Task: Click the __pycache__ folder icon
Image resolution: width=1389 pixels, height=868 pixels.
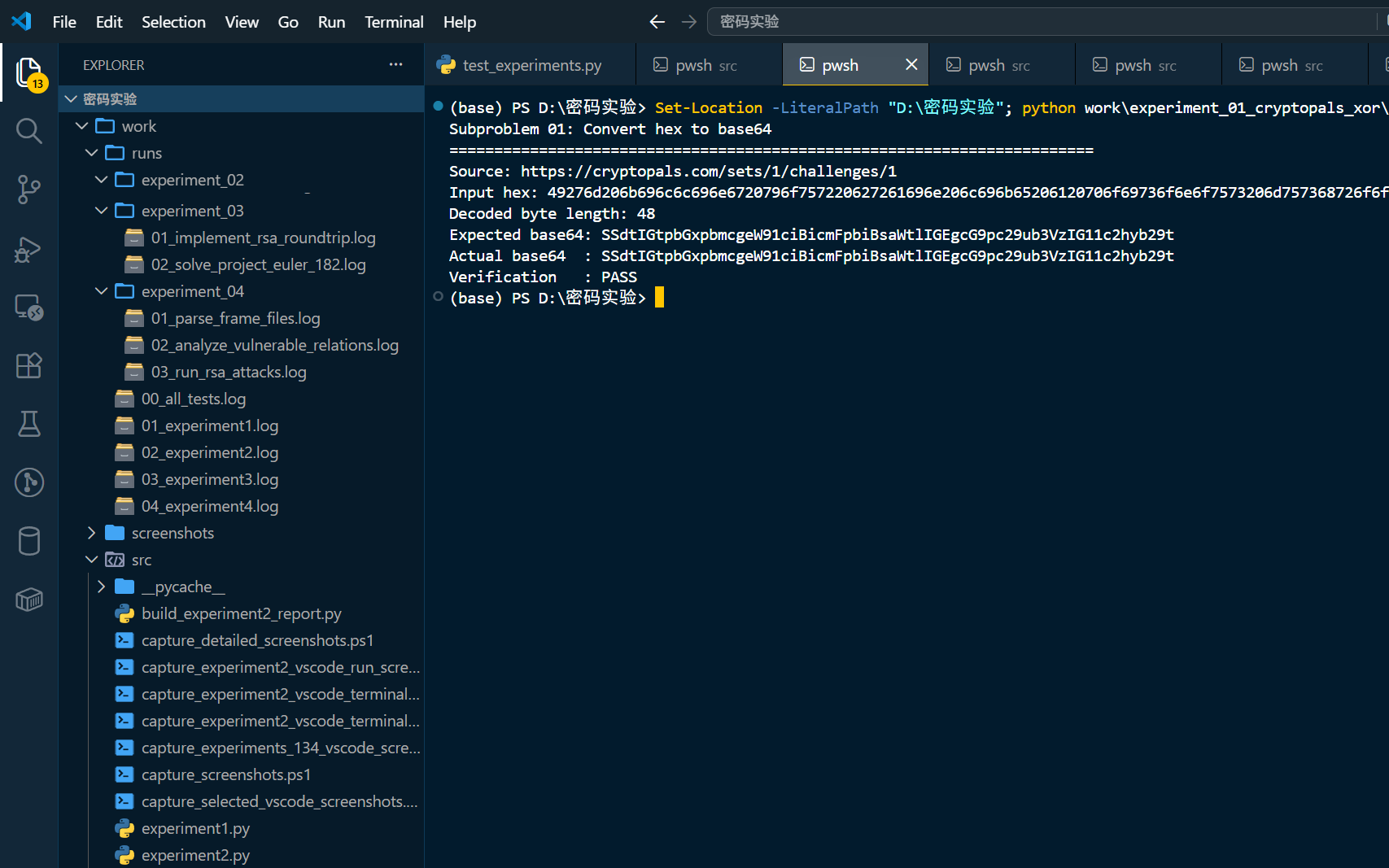Action: (124, 587)
